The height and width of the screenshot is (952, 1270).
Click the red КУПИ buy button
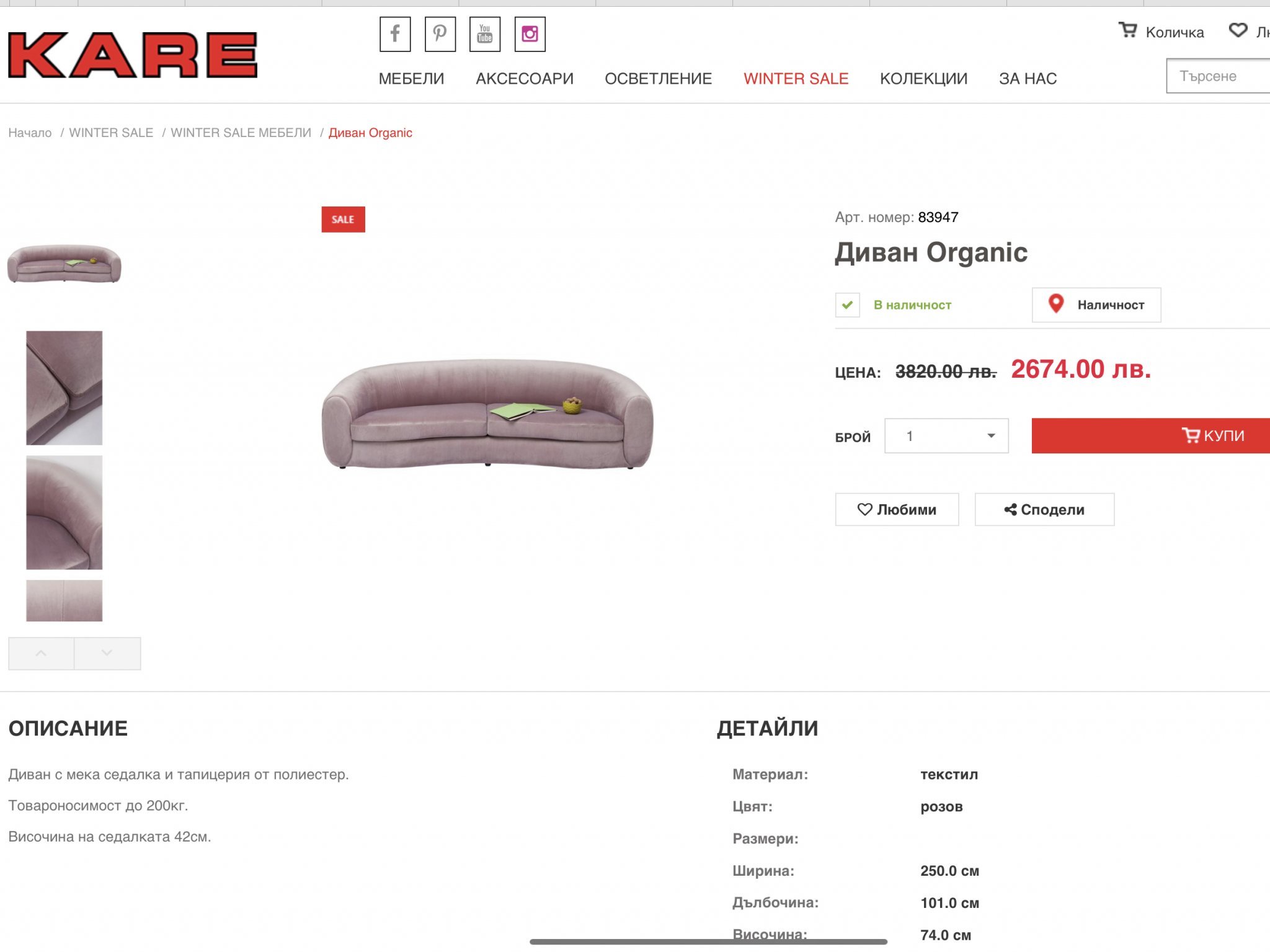(1150, 435)
